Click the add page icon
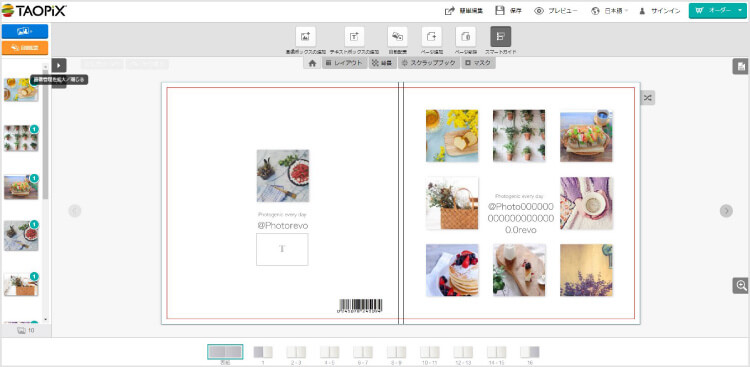750x367 pixels. 431,37
